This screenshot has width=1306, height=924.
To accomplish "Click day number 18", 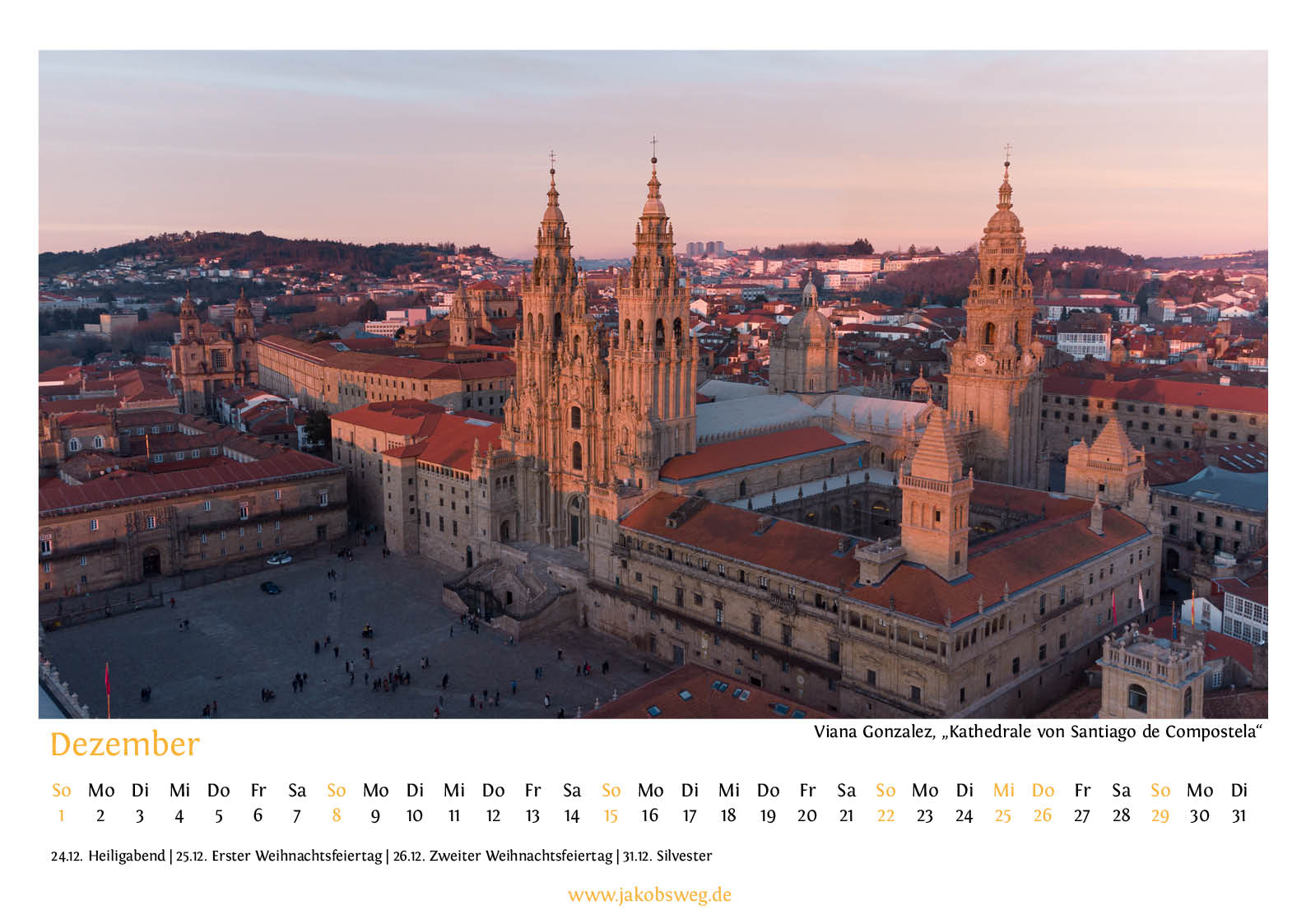I will point(728,815).
